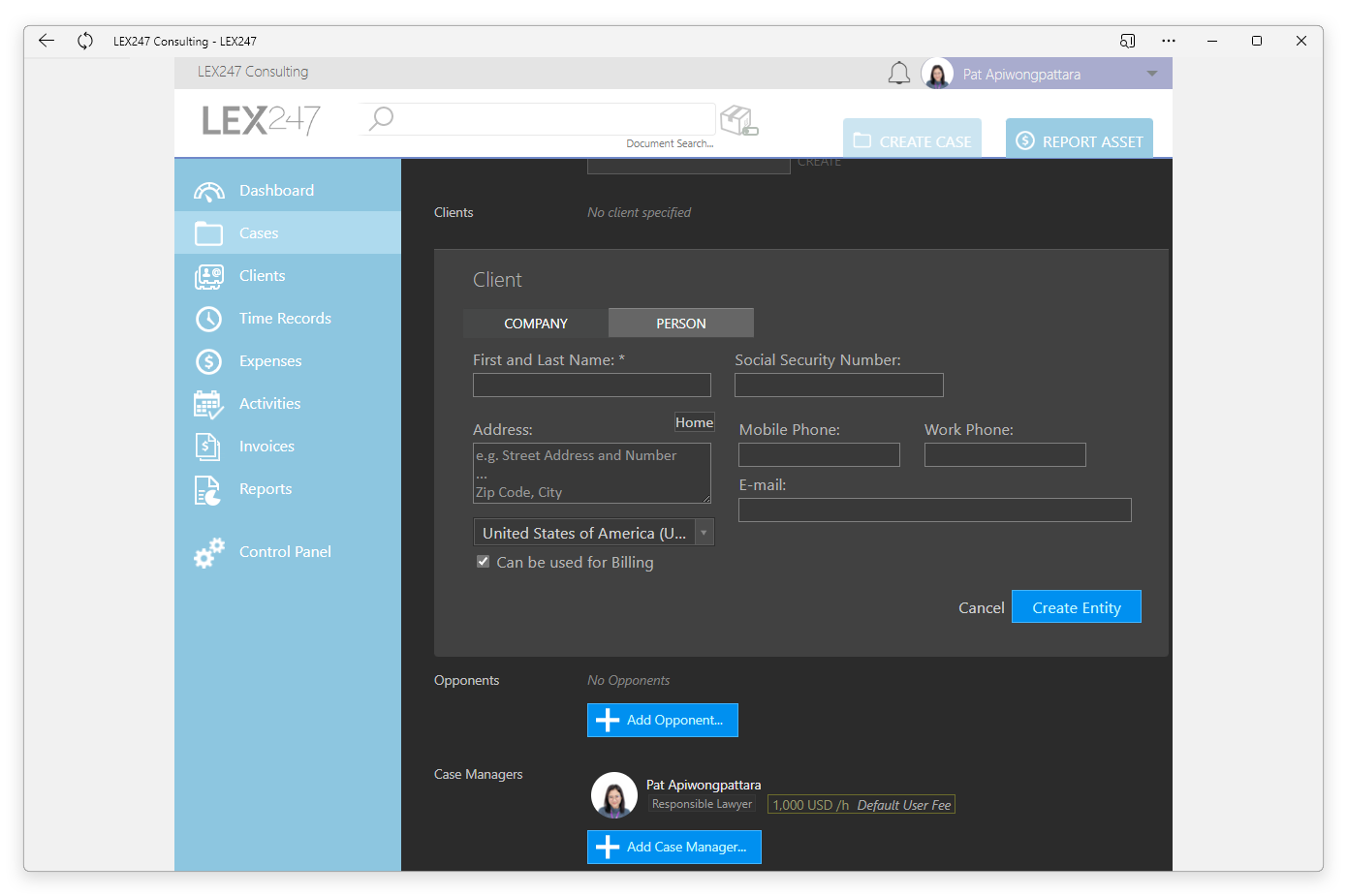Image resolution: width=1347 pixels, height=896 pixels.
Task: Click the Expenses dollar icon
Action: pos(209,361)
